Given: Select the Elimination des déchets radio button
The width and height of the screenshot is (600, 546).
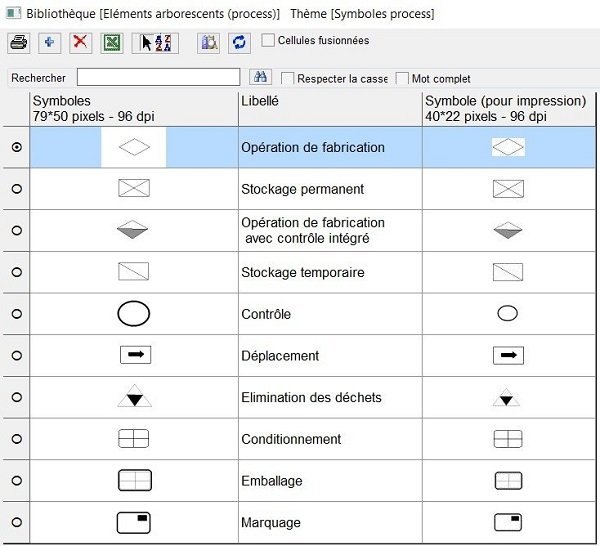Looking at the screenshot, I should coord(16,397).
